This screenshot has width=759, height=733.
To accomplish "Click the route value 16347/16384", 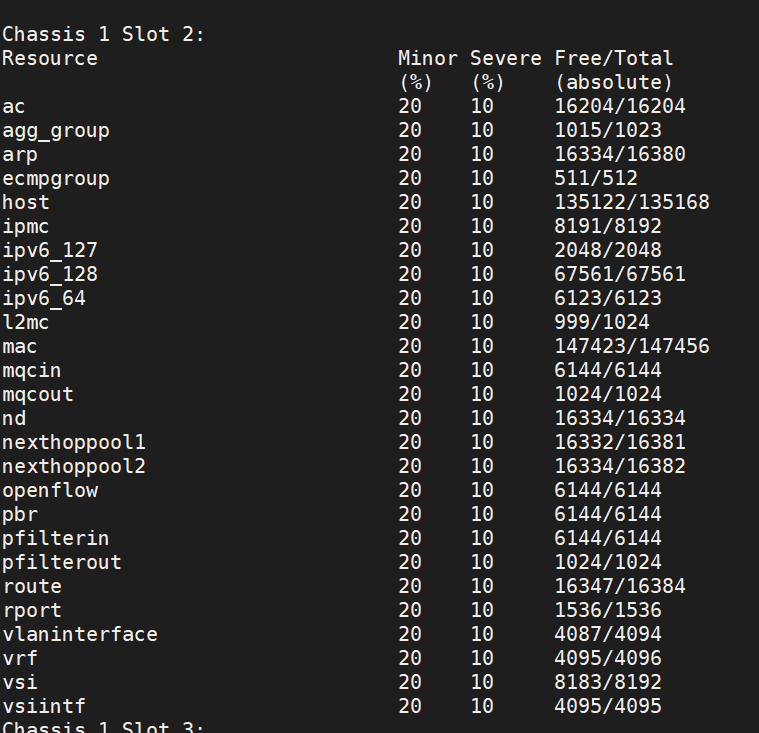I will [x=620, y=586].
